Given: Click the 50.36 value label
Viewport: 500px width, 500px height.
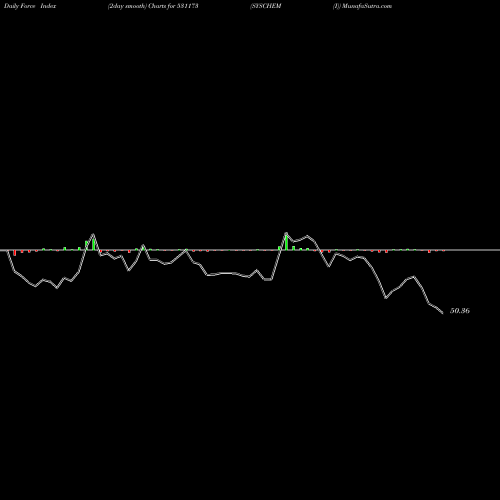Looking at the screenshot, I should coord(460,311).
